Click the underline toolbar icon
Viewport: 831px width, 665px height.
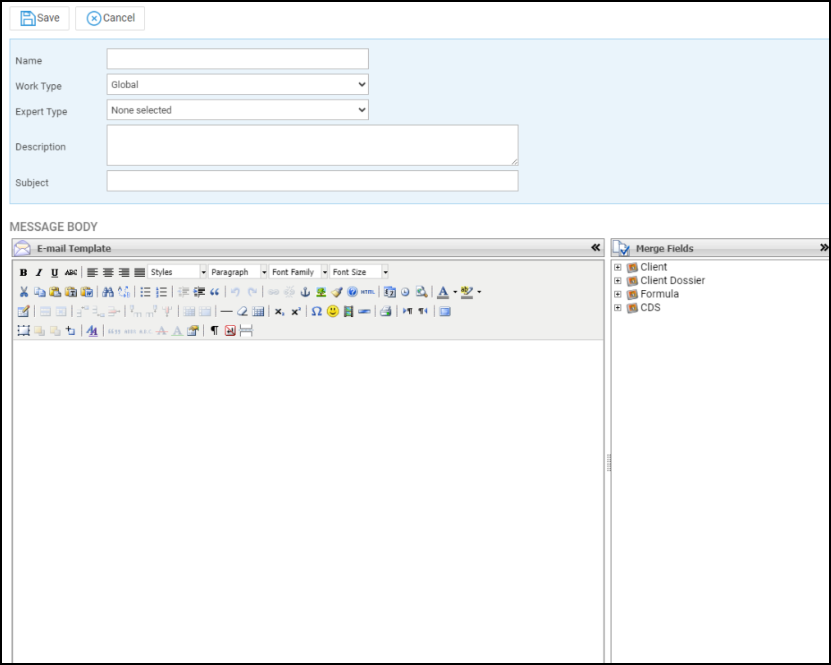coord(54,272)
